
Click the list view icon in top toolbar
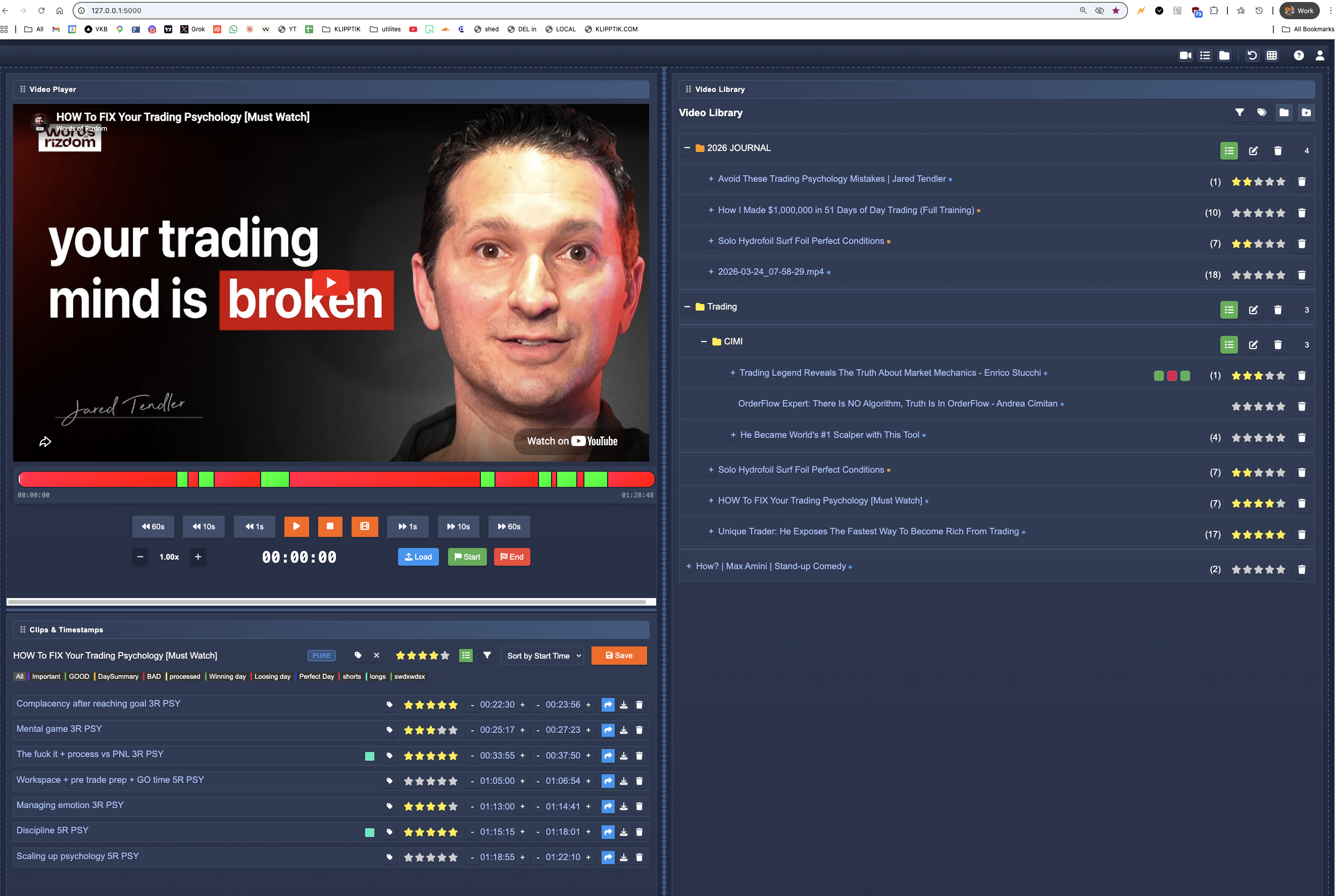[1205, 56]
